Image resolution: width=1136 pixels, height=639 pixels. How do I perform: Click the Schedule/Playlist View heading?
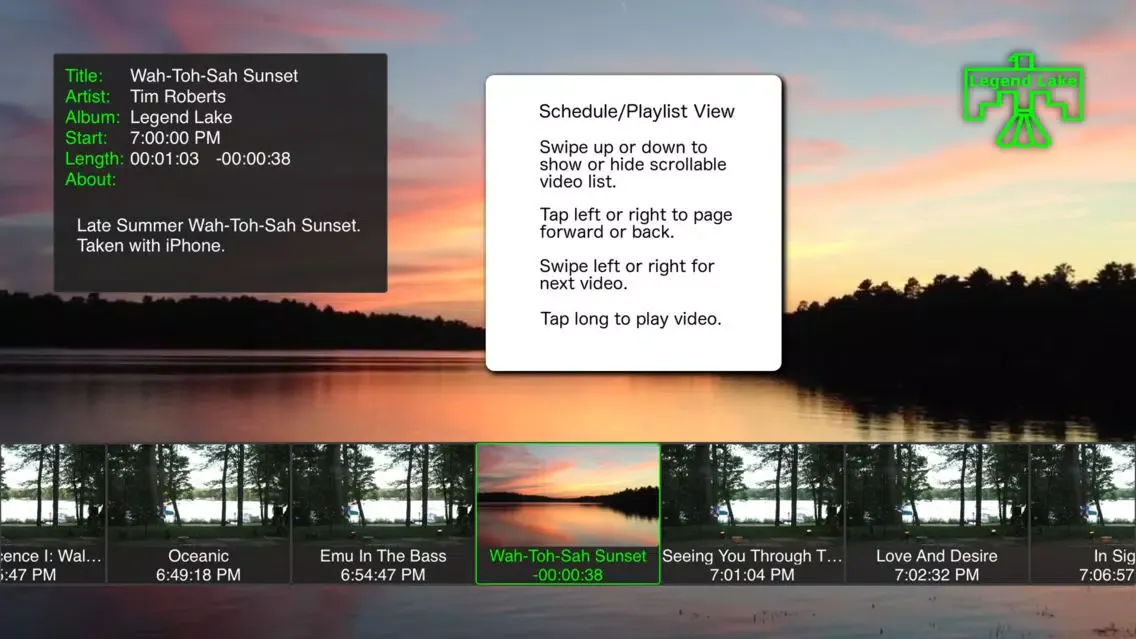point(637,112)
